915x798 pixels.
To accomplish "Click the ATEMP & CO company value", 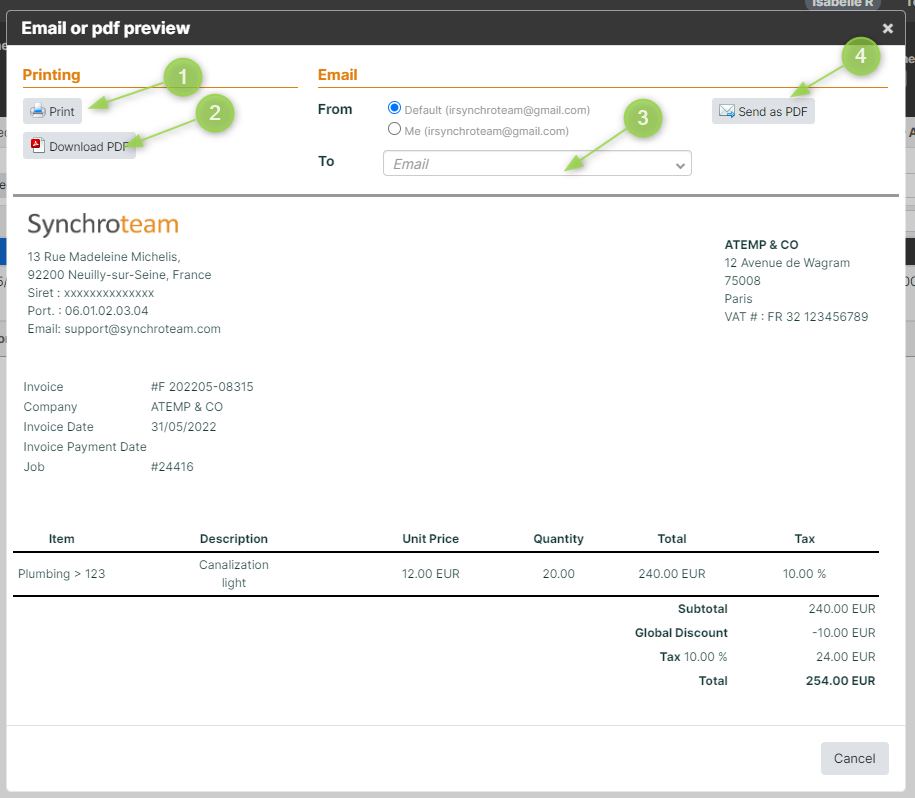I will pos(187,407).
